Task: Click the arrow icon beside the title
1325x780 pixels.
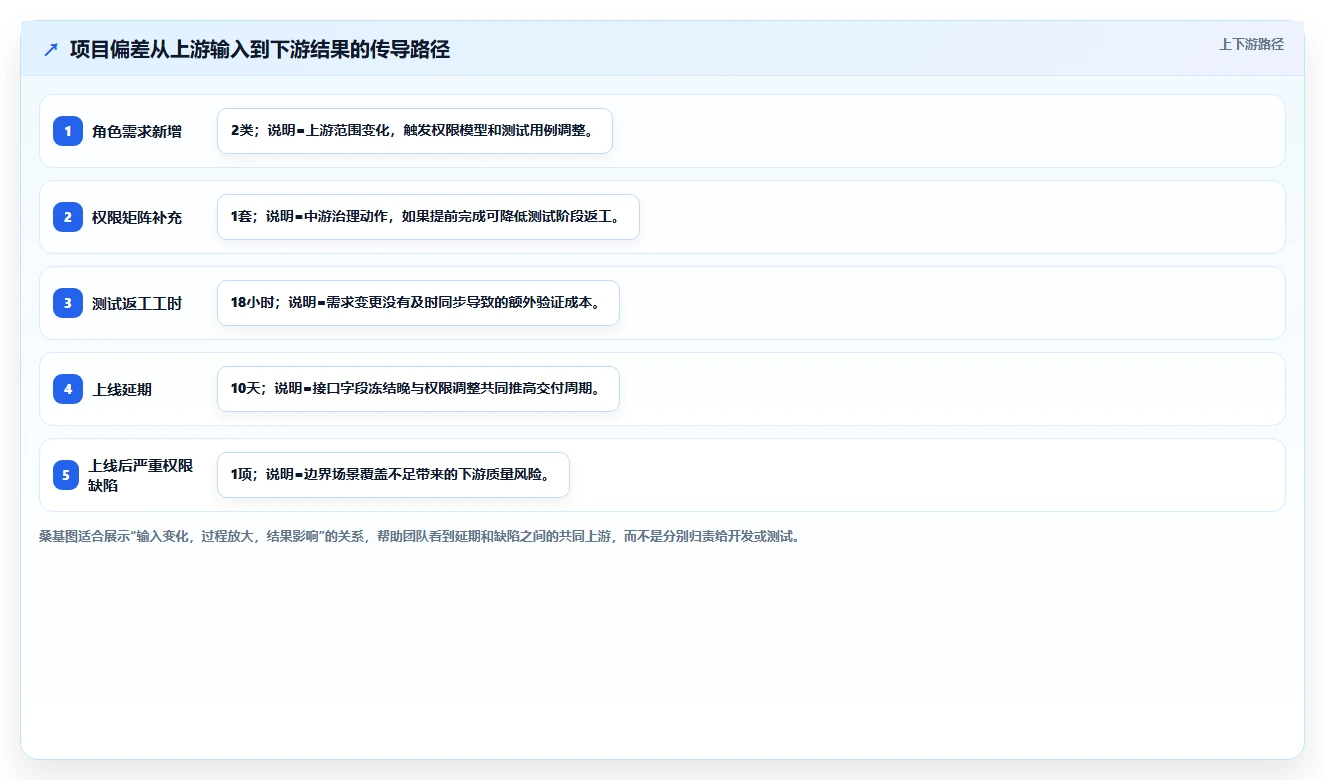Action: [x=51, y=50]
